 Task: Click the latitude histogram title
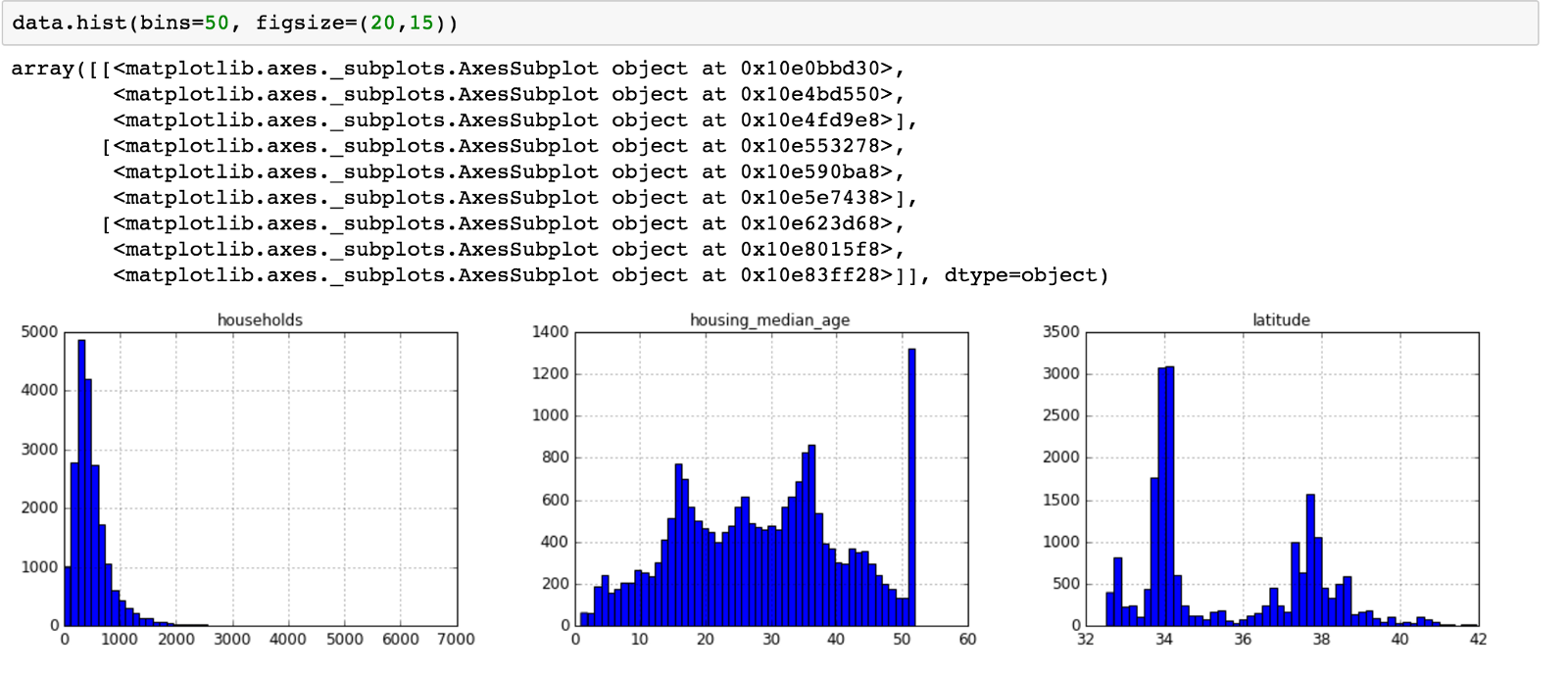pyautogui.click(x=1281, y=320)
